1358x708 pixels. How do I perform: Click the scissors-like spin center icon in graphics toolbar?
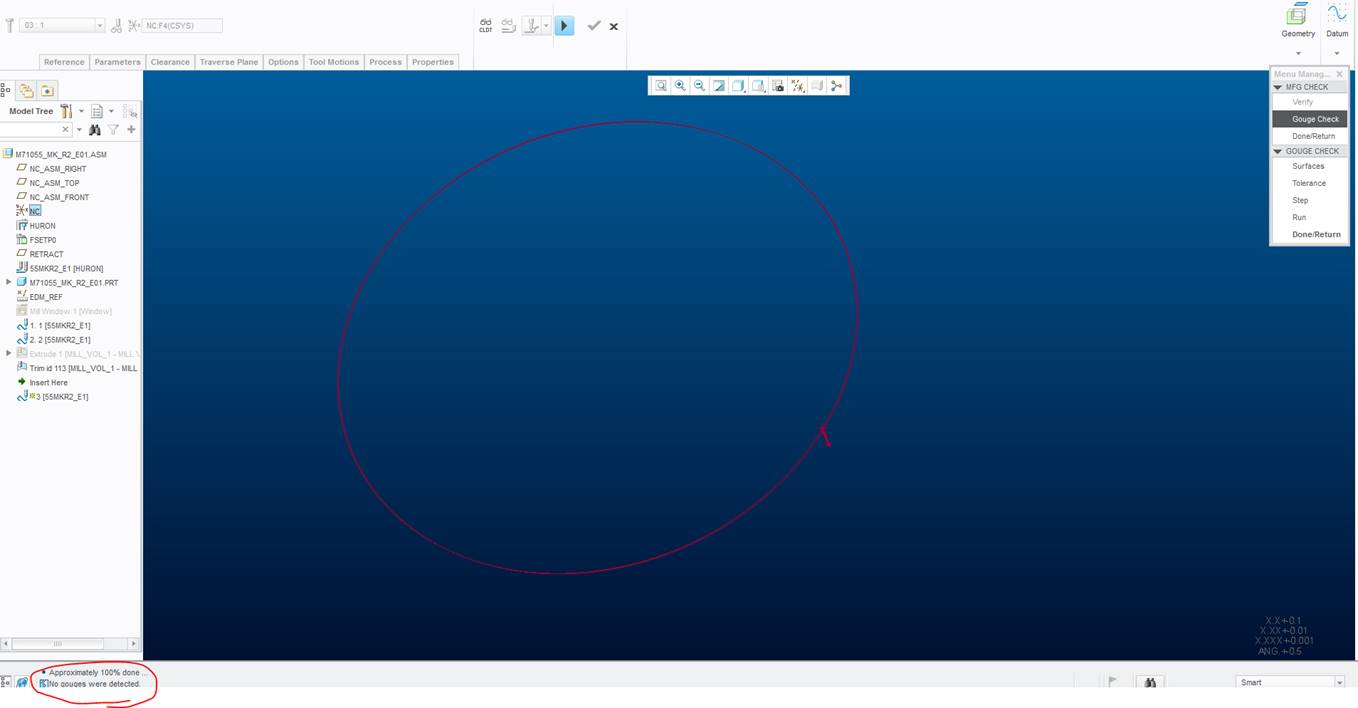pos(837,86)
